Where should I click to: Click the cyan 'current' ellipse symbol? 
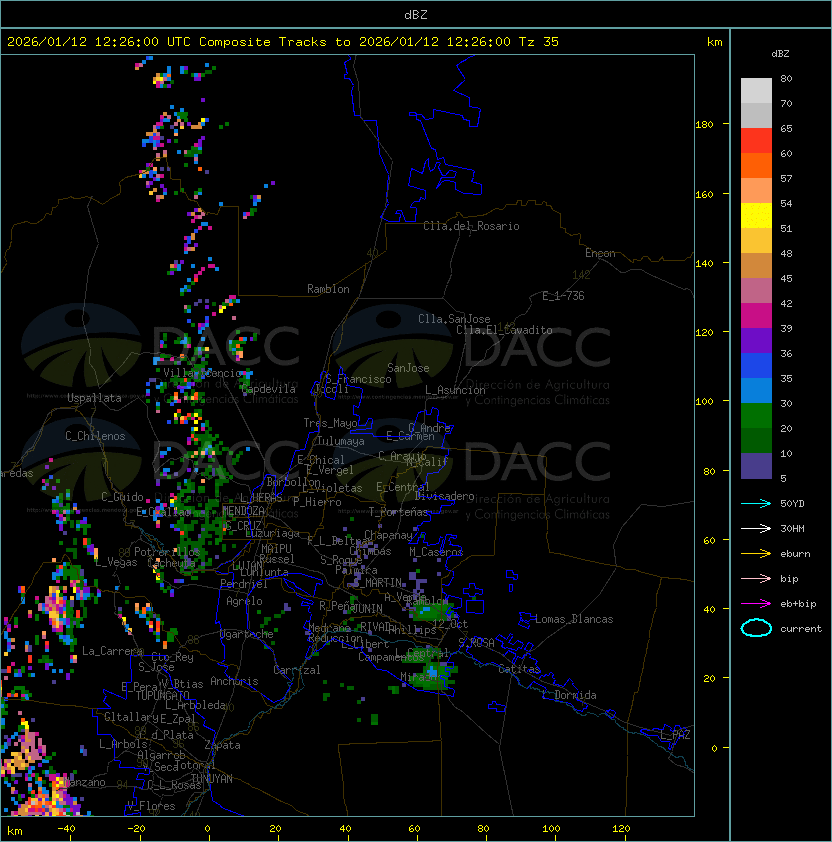tap(756, 628)
